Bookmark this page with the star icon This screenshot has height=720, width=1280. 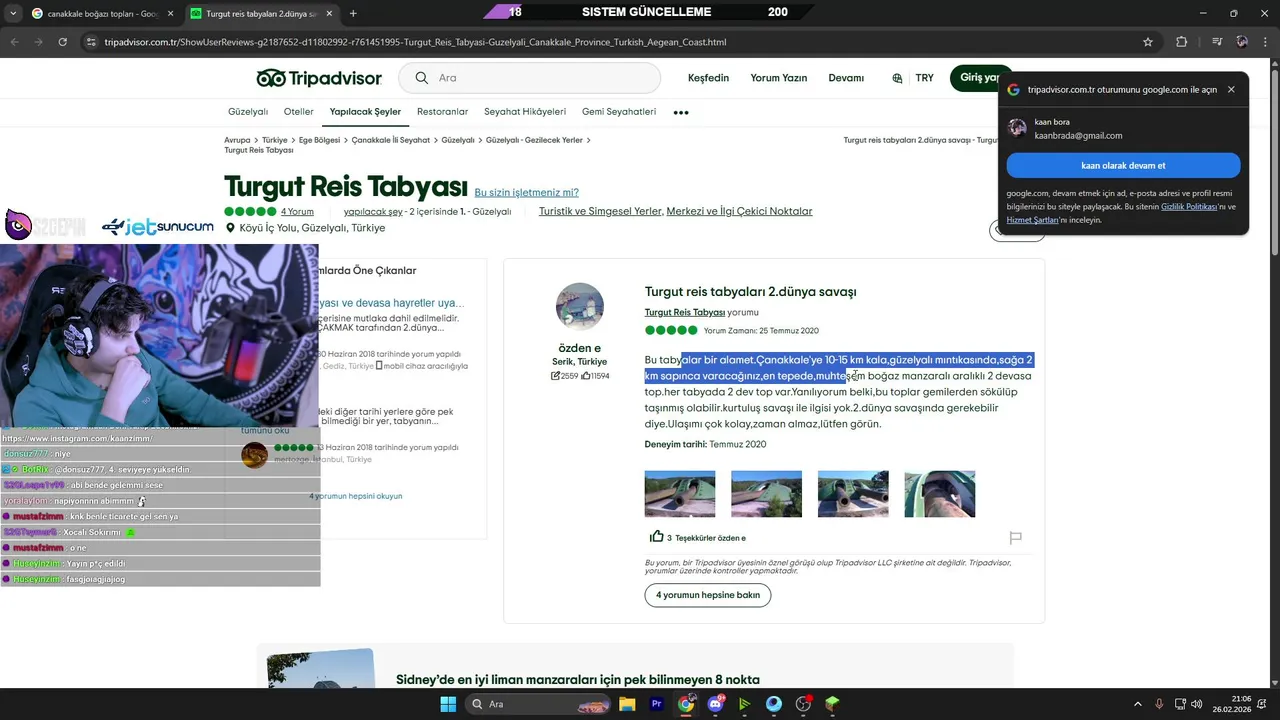pos(1148,42)
